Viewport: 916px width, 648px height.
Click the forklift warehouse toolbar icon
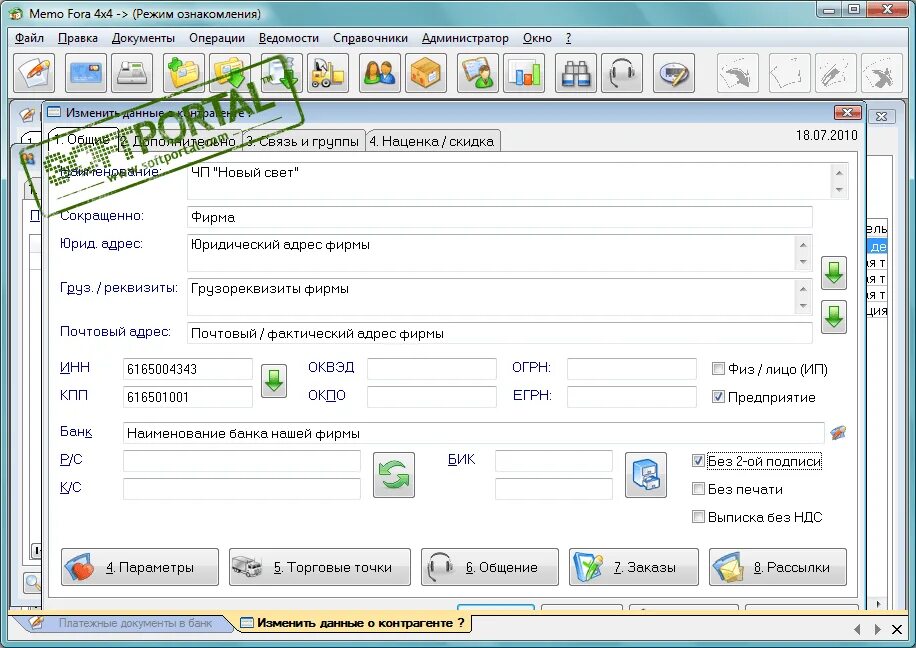(x=328, y=73)
